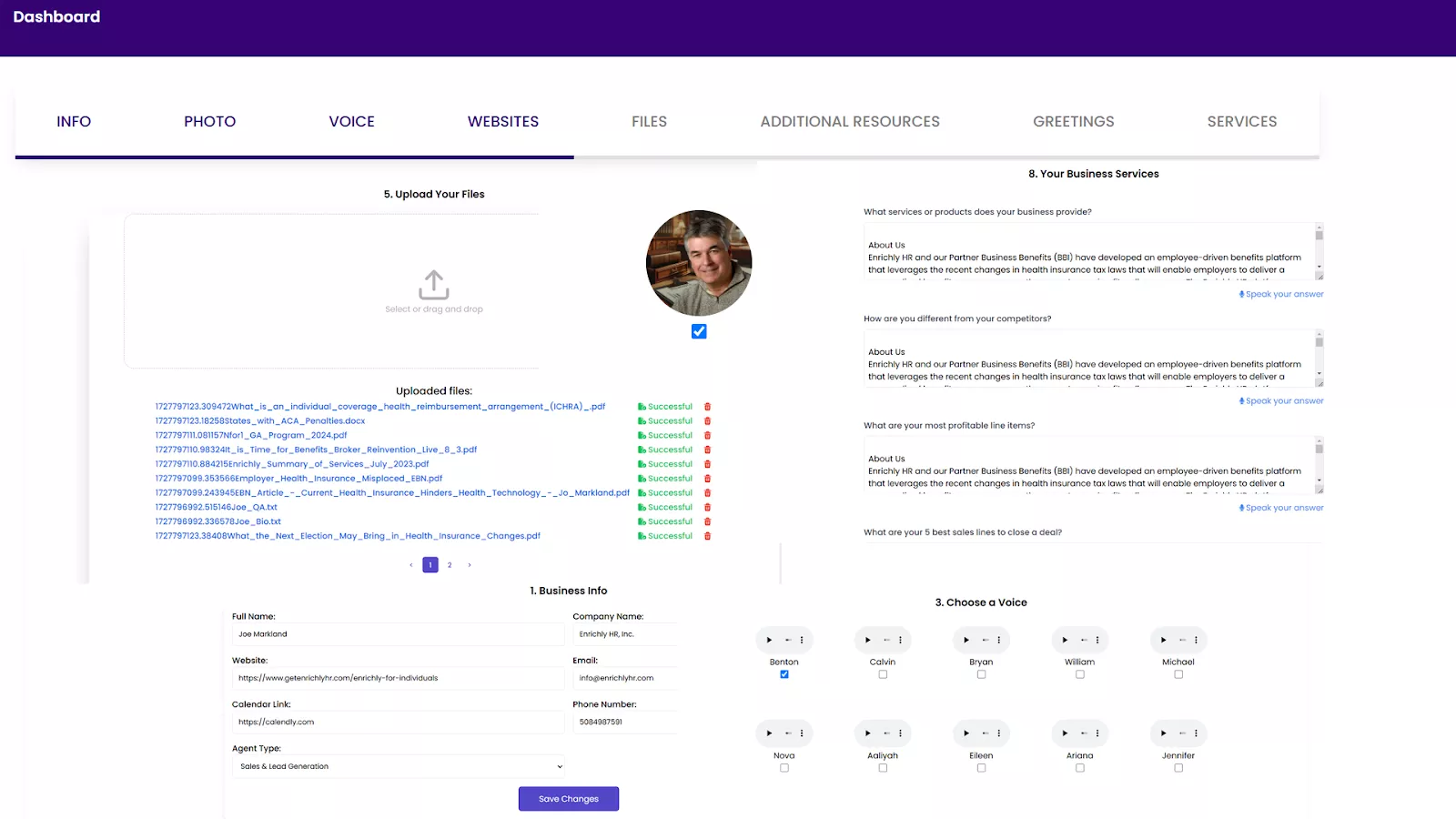Switch to the GREETINGS tab
This screenshot has height=819, width=1456.
click(x=1073, y=122)
